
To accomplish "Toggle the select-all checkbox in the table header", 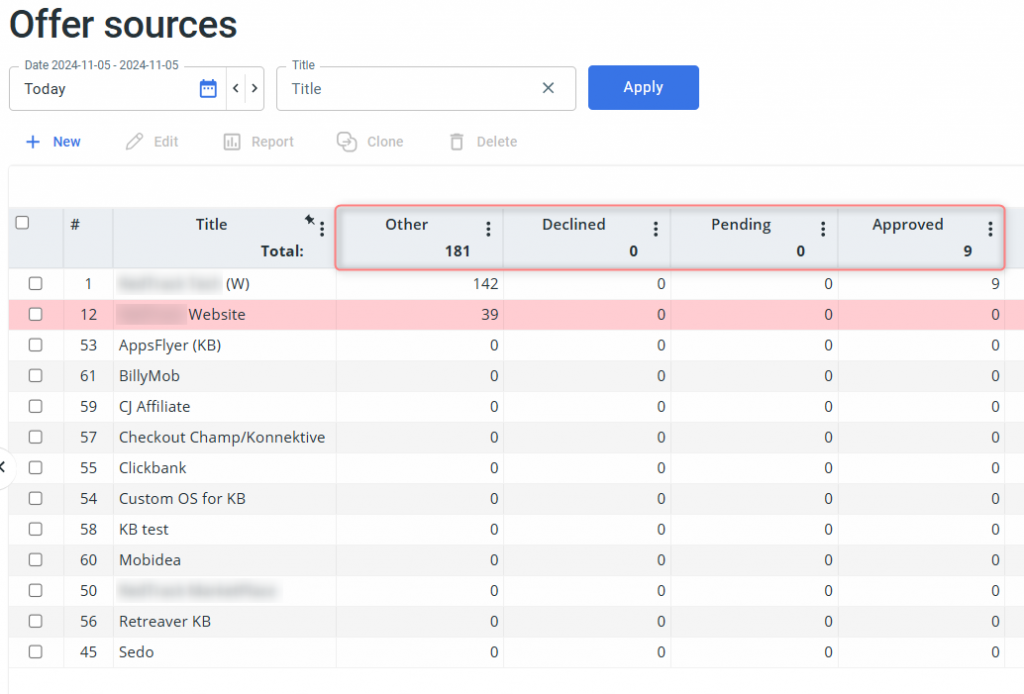I will point(22,224).
